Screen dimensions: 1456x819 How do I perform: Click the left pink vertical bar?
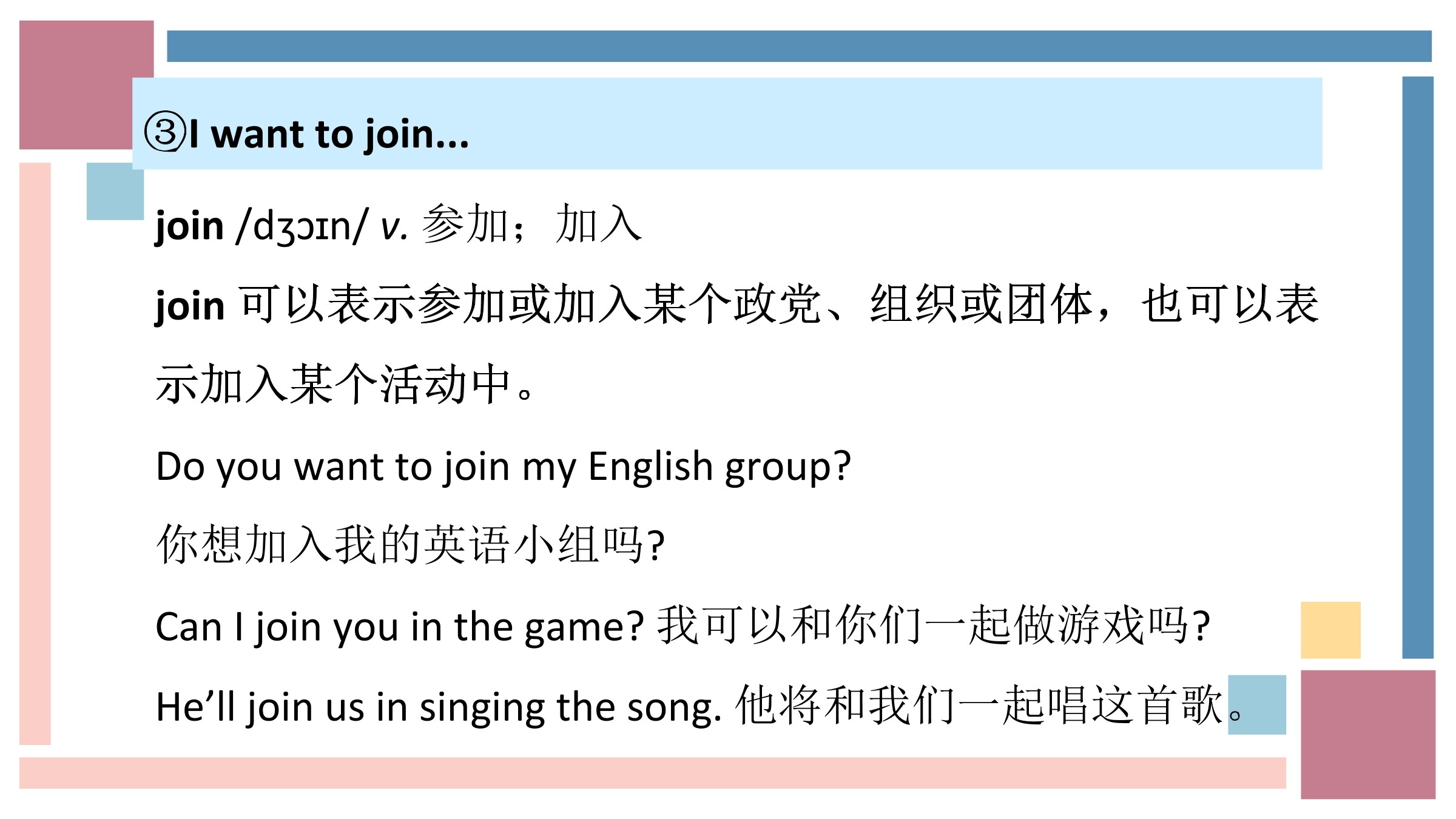pyautogui.click(x=35, y=454)
